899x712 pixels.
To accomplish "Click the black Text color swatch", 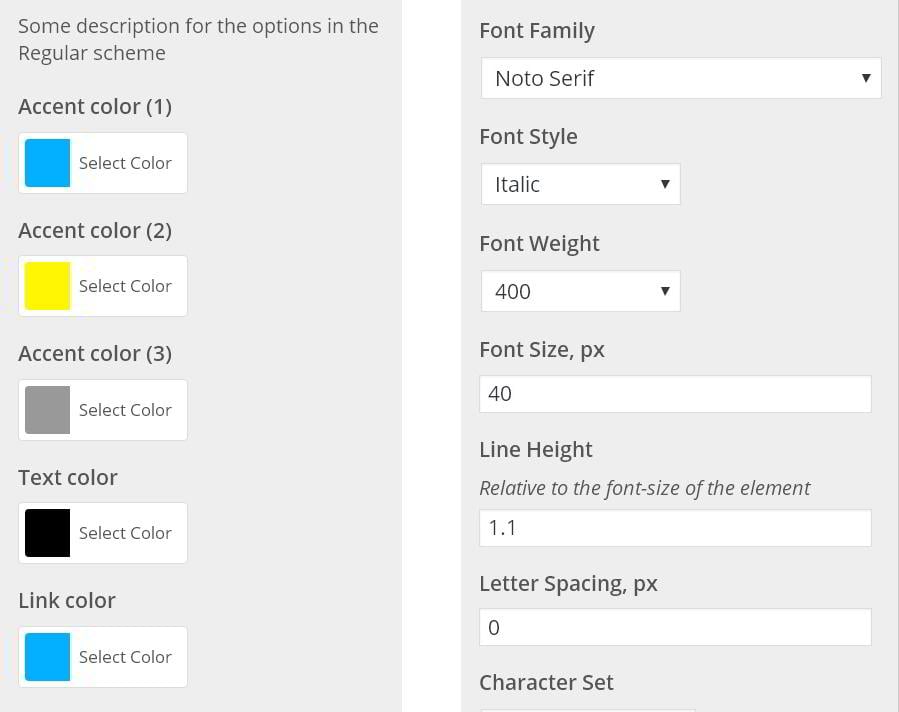I will pos(47,533).
